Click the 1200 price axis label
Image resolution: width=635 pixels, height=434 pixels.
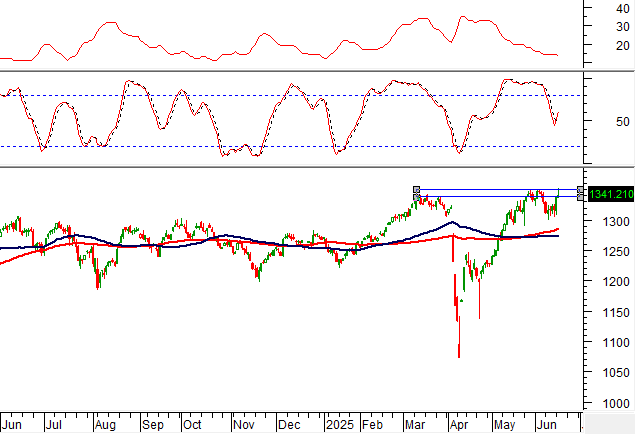(x=616, y=281)
